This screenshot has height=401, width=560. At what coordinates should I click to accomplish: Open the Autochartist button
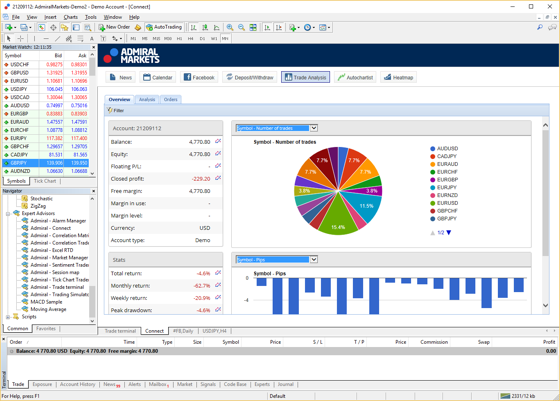[355, 77]
